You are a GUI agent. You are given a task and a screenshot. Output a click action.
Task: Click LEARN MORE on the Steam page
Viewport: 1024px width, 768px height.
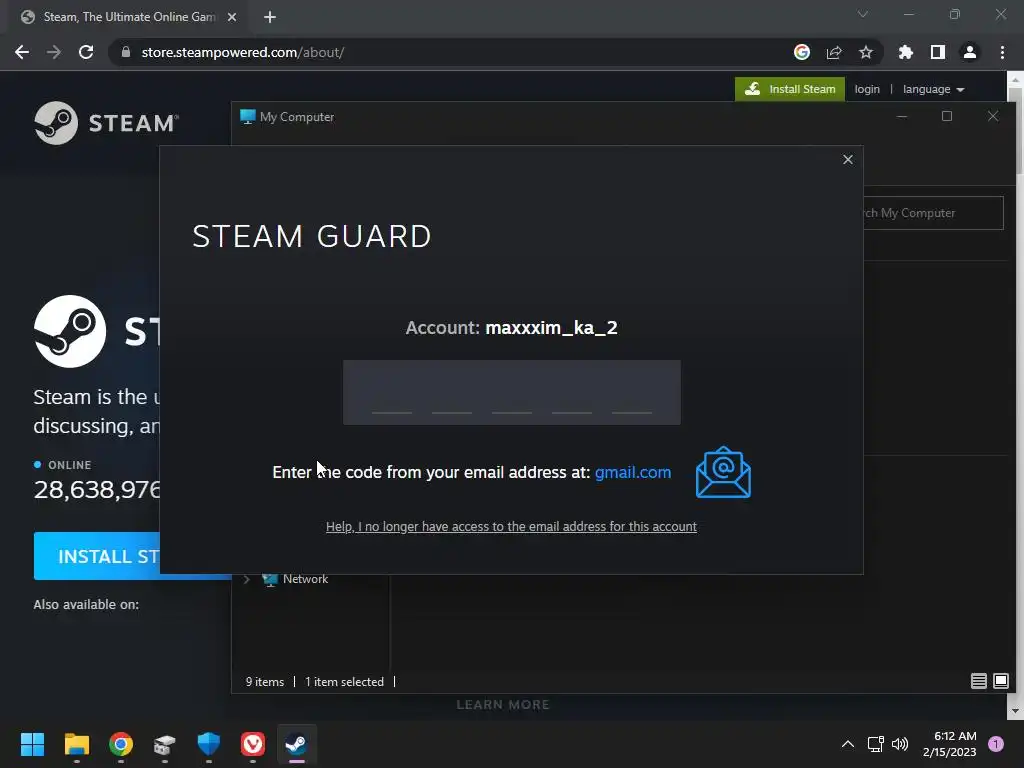click(503, 705)
